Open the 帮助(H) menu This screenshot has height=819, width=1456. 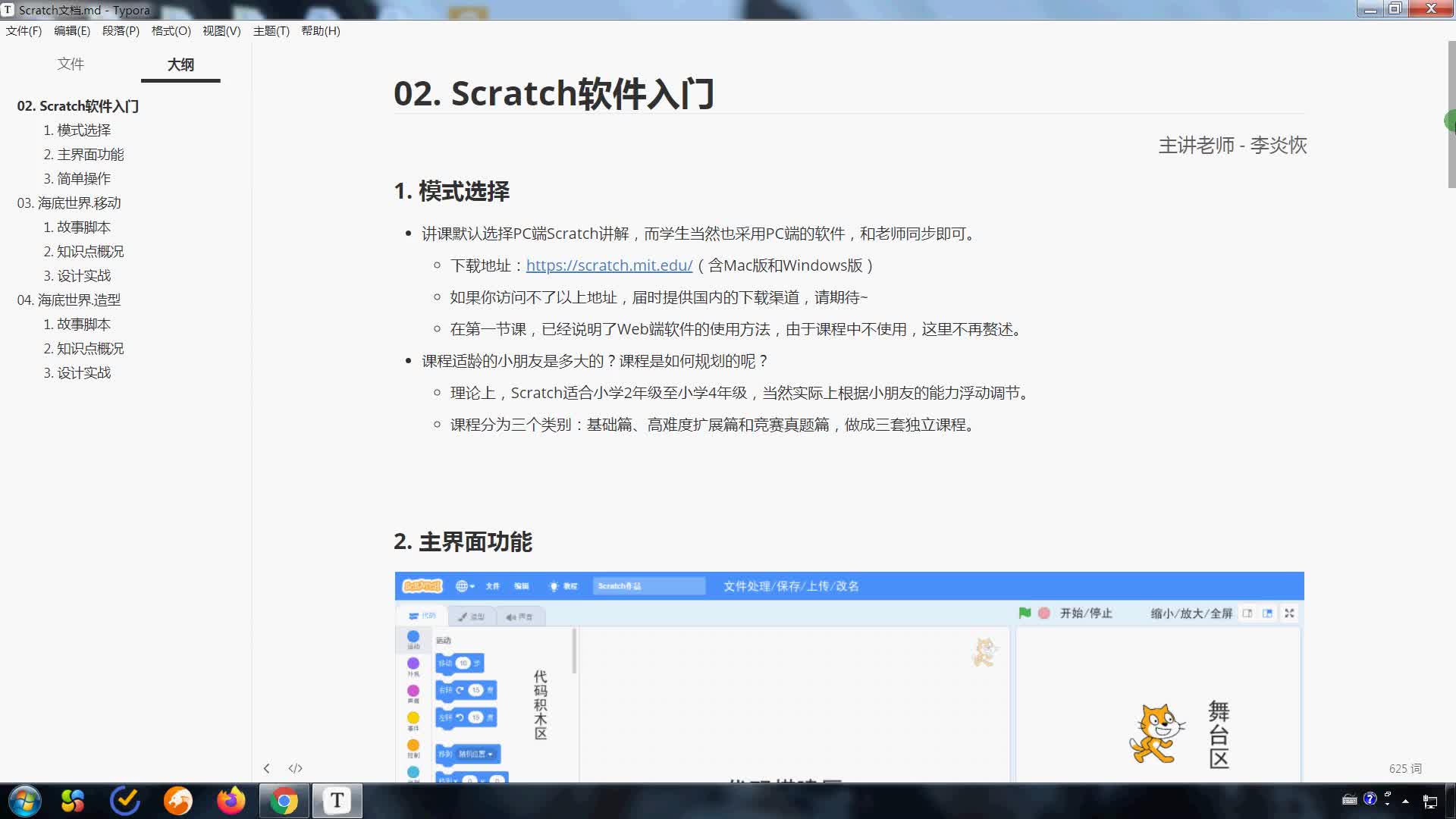pos(320,31)
